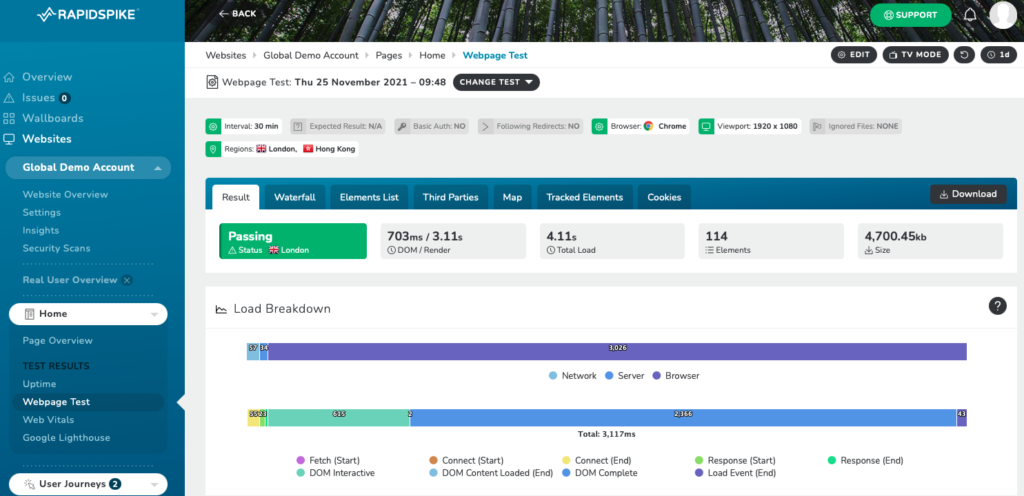Click the EDIT button
Viewport: 1024px width, 496px height.
click(854, 55)
